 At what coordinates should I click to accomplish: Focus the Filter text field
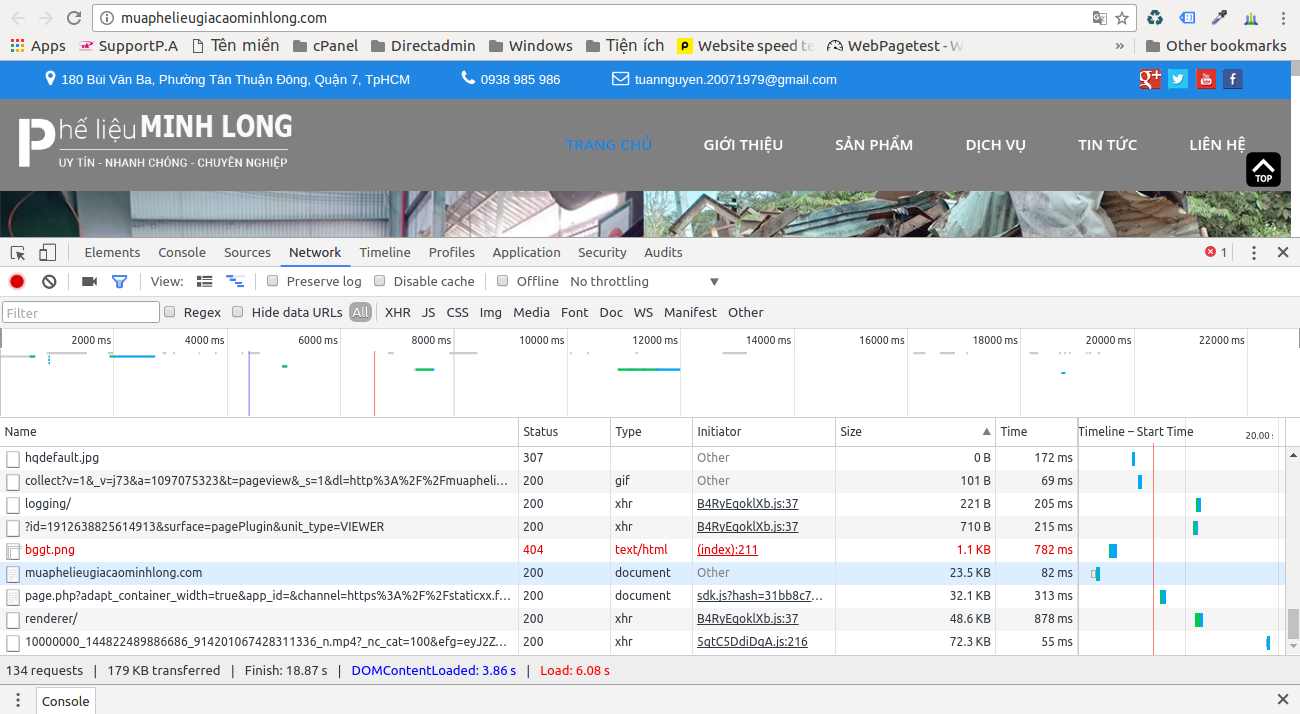click(81, 313)
